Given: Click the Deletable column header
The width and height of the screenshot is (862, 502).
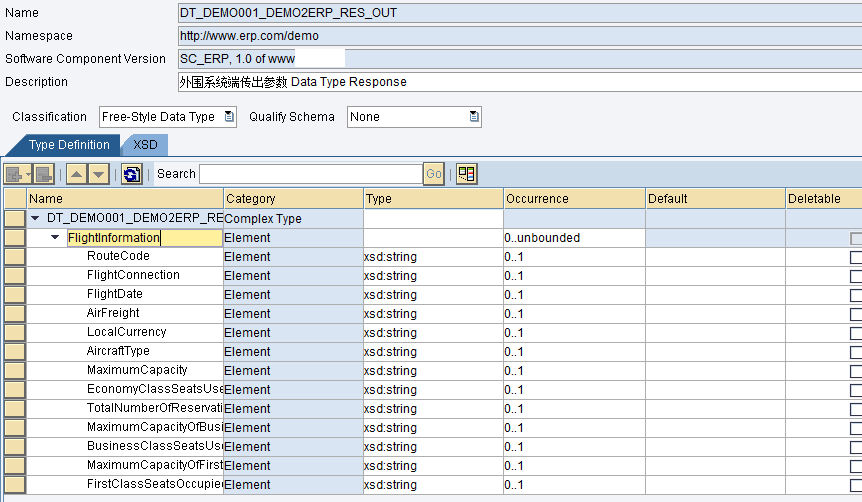Looking at the screenshot, I should tap(824, 198).
